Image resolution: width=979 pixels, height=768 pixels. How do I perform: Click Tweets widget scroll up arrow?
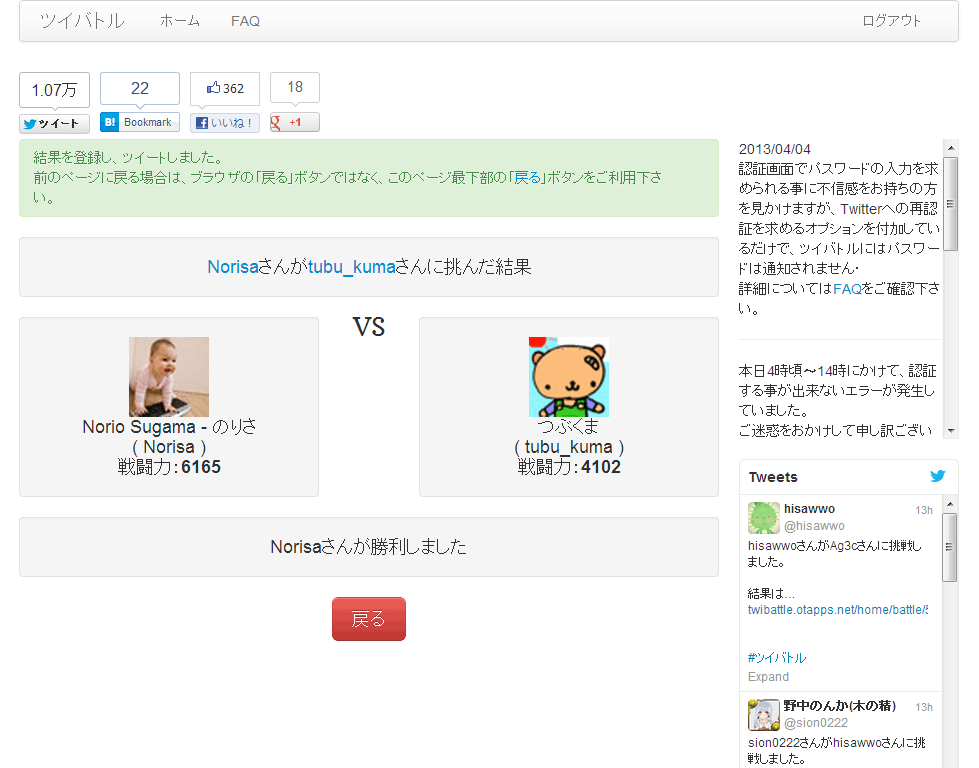coord(950,504)
